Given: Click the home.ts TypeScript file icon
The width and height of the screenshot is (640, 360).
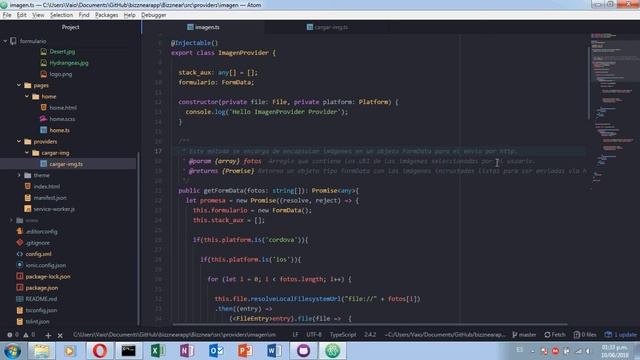Looking at the screenshot, I should click(43, 130).
